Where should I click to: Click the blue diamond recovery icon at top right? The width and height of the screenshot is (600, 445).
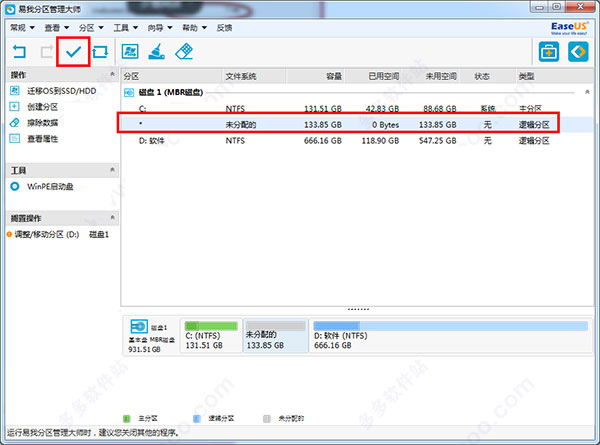pyautogui.click(x=578, y=52)
